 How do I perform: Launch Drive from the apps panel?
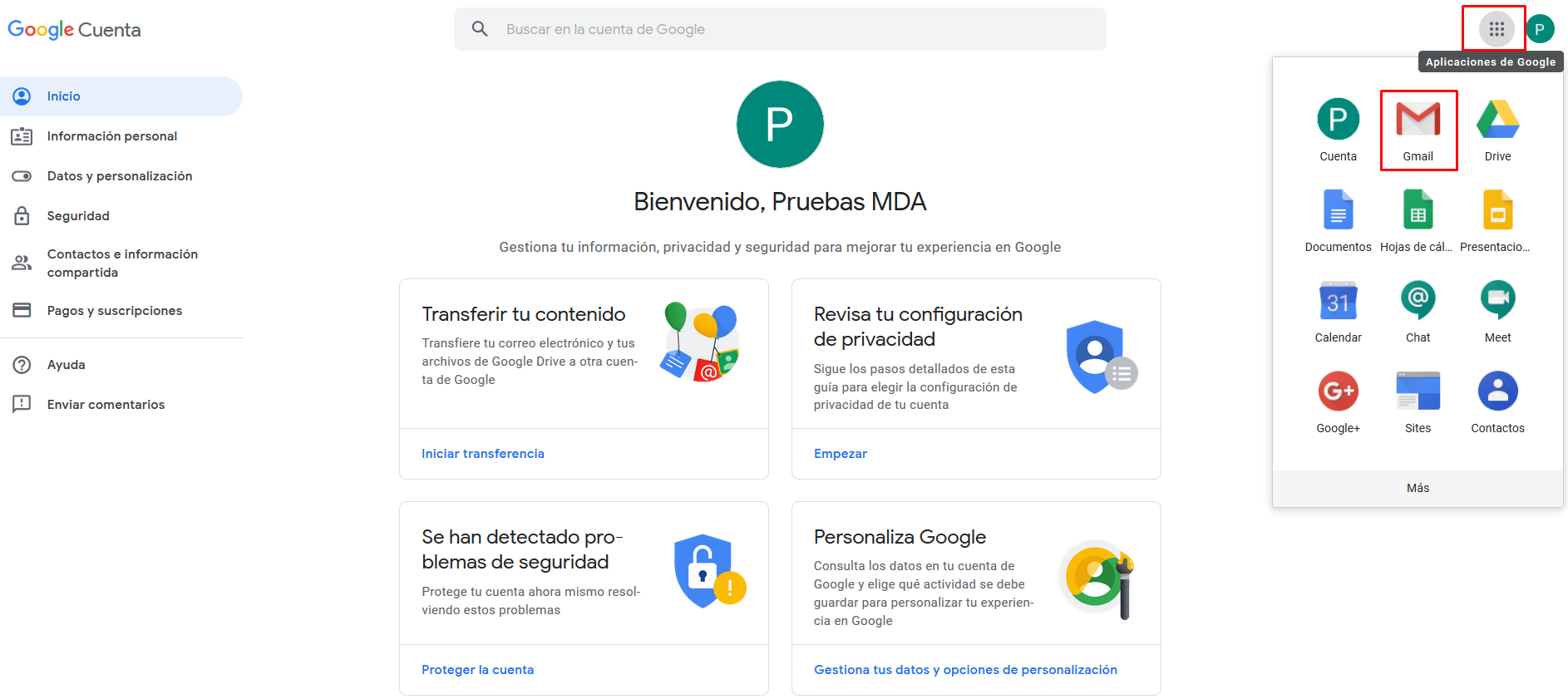tap(1498, 131)
